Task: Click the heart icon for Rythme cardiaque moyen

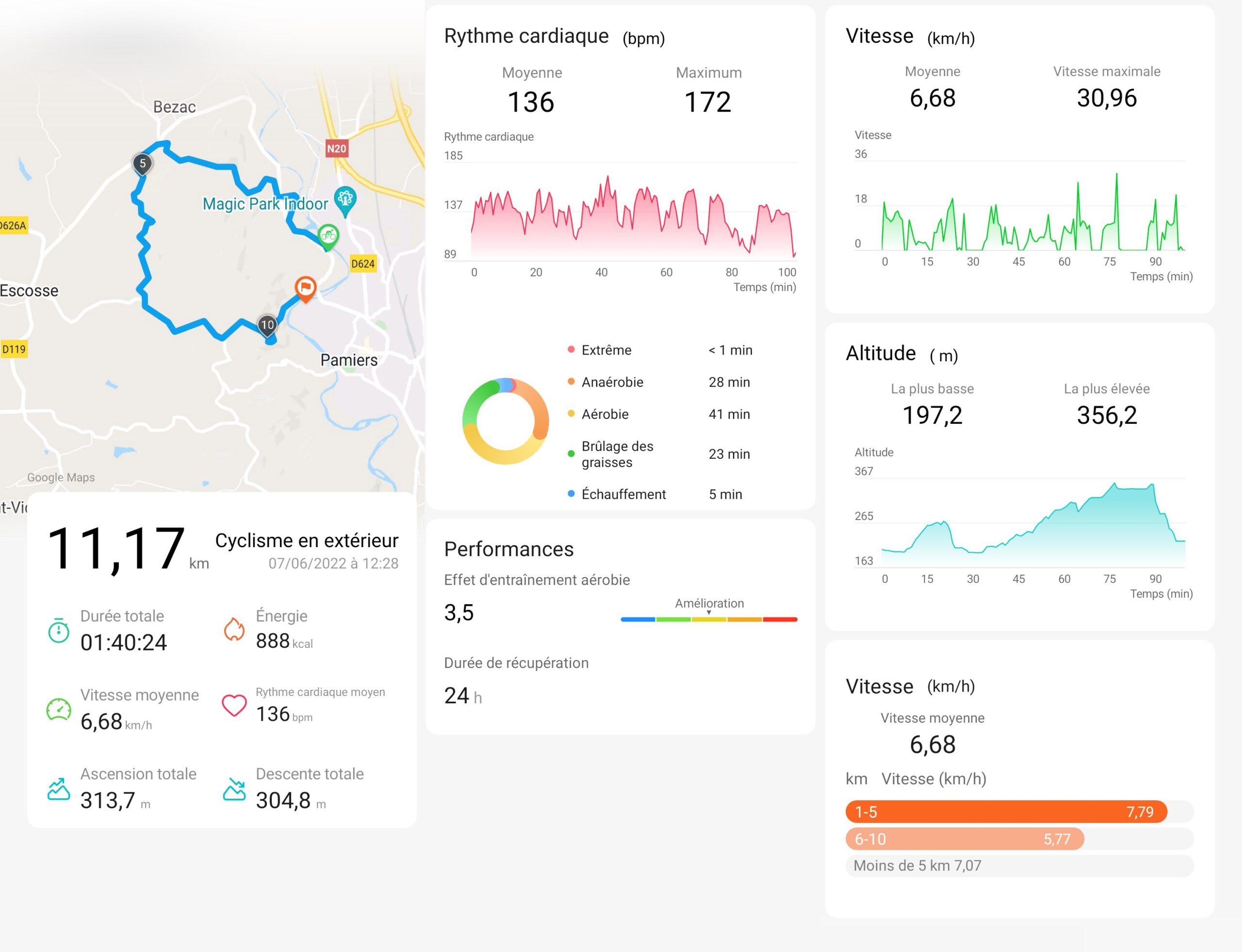Action: click(x=234, y=706)
